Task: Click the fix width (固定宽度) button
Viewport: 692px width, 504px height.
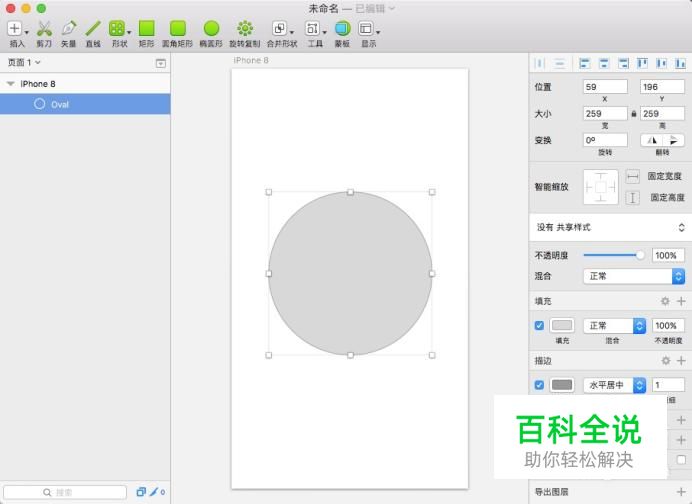Action: tap(633, 176)
